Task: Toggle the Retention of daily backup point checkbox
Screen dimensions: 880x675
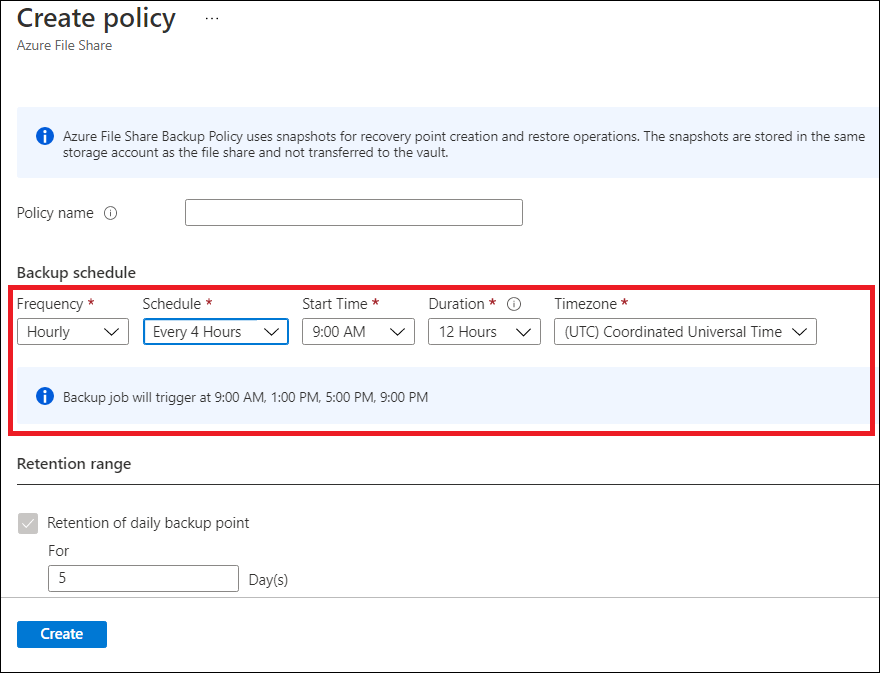Action: coord(28,522)
